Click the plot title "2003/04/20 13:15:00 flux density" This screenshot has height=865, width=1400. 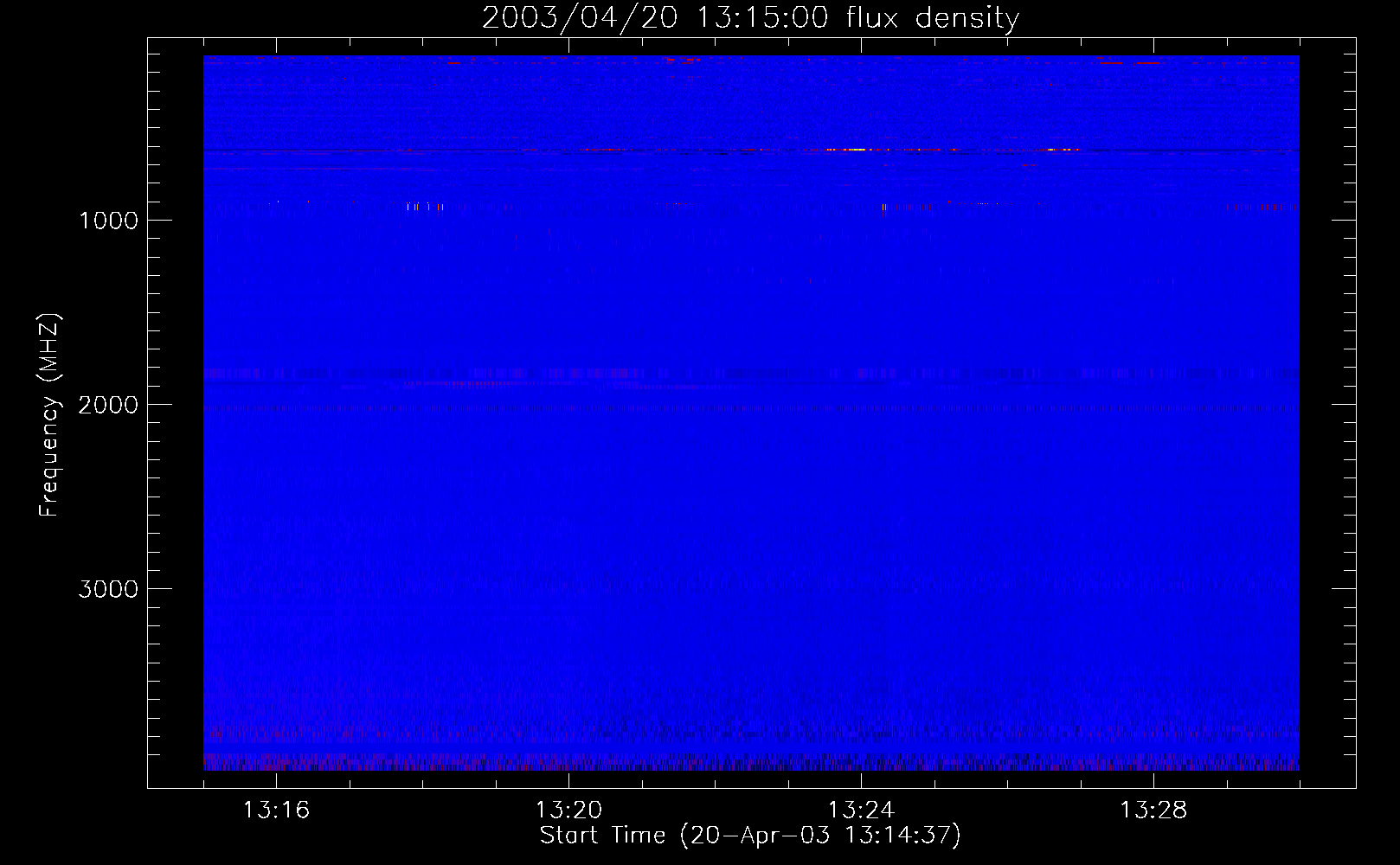[x=750, y=17]
